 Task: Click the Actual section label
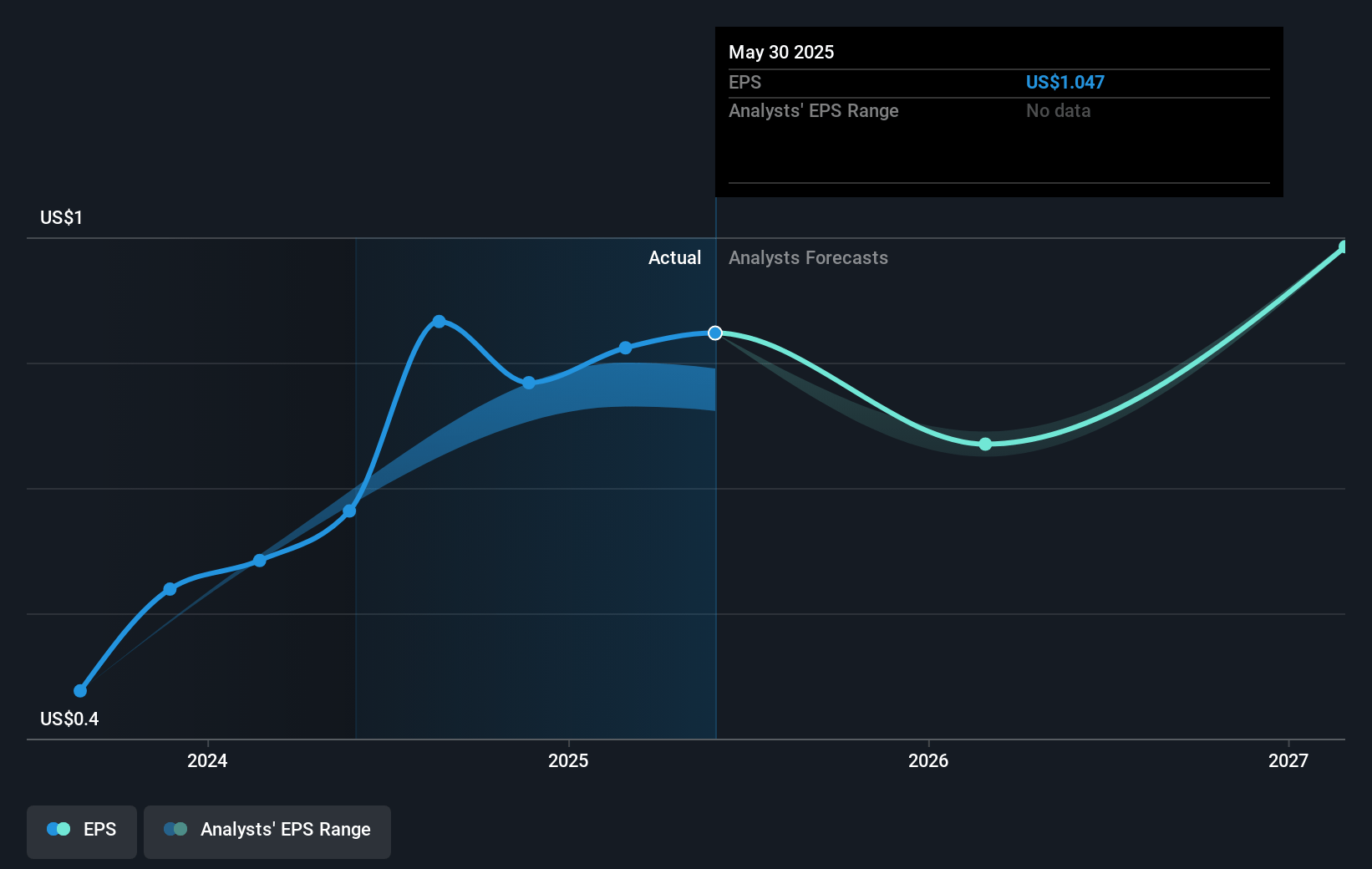[674, 257]
